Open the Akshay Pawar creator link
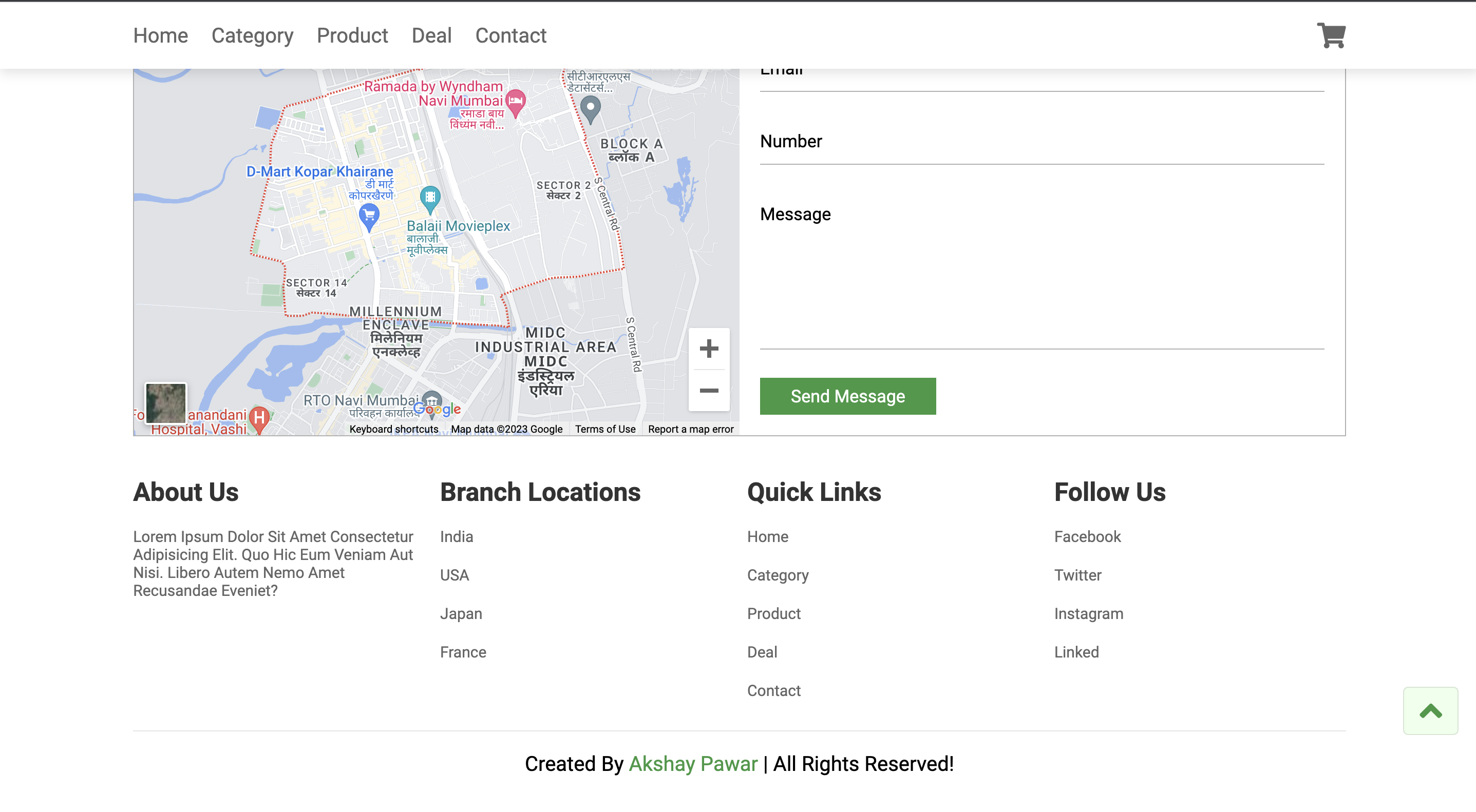The width and height of the screenshot is (1476, 812). coord(693,764)
